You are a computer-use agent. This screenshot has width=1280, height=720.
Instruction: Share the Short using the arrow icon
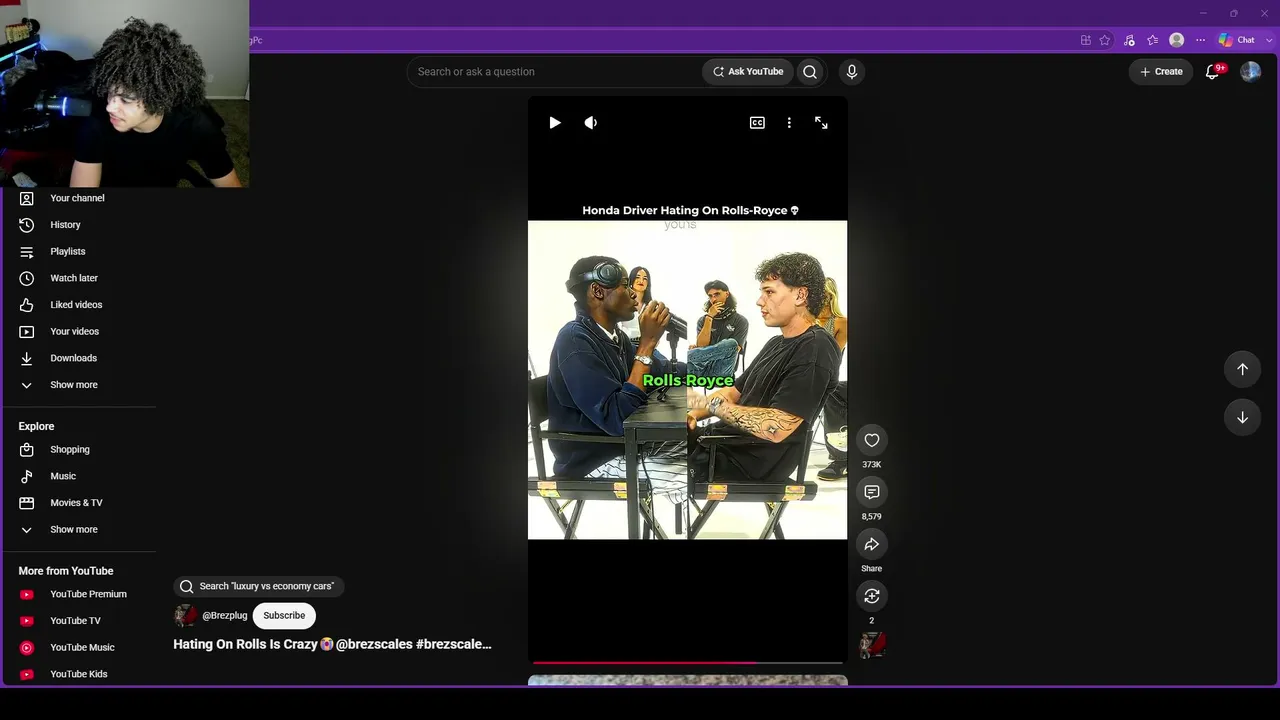click(x=872, y=544)
